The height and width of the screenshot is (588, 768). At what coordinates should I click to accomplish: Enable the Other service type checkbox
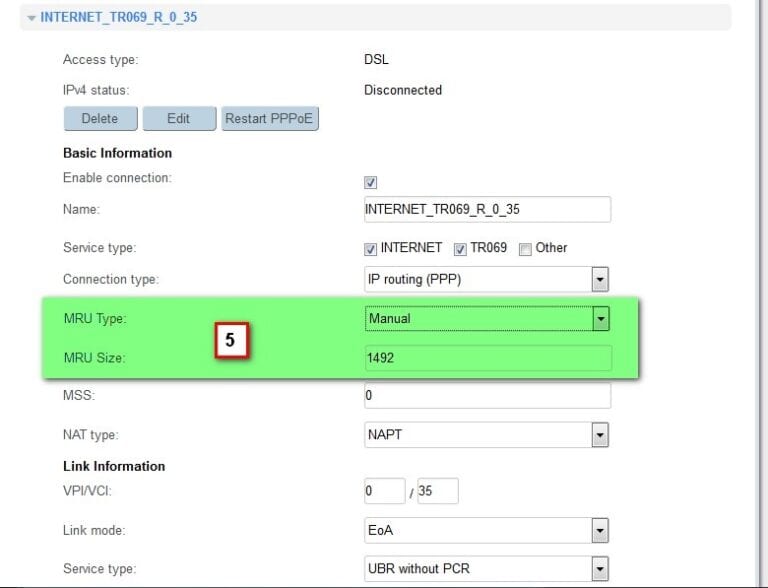525,249
